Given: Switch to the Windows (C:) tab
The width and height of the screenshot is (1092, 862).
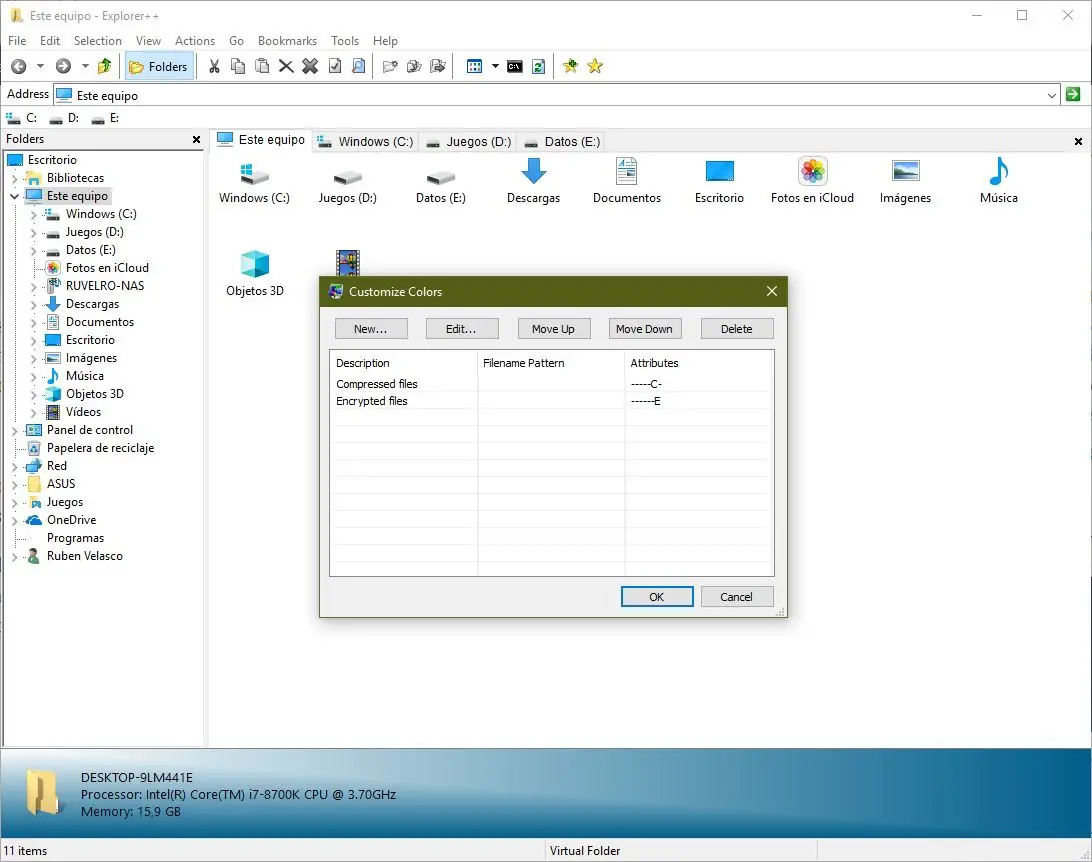Looking at the screenshot, I should point(366,141).
